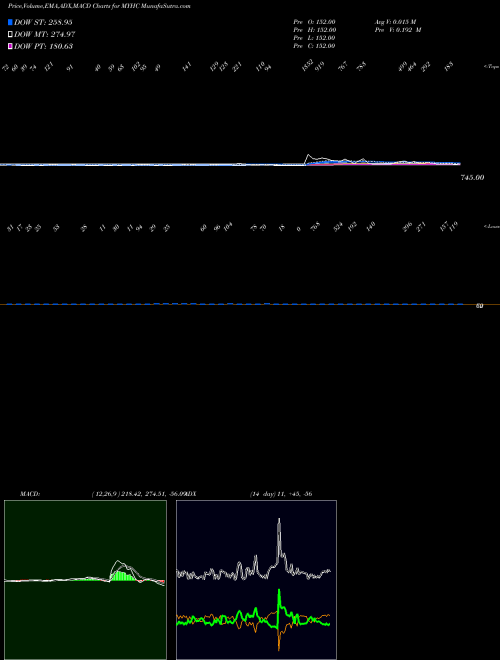Screen dimensions: 500x660
Task: Click the MACD: heading label
Action: (30, 494)
